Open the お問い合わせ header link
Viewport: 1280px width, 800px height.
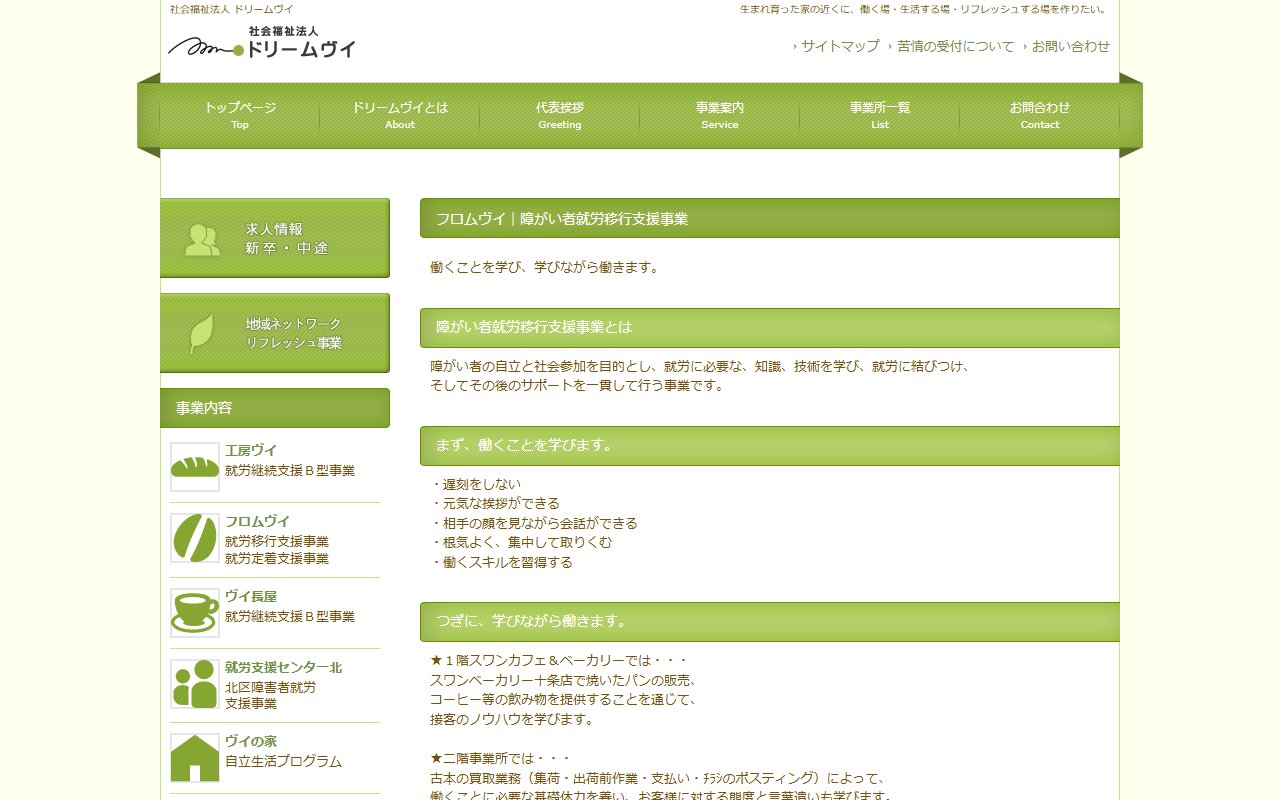[1071, 46]
